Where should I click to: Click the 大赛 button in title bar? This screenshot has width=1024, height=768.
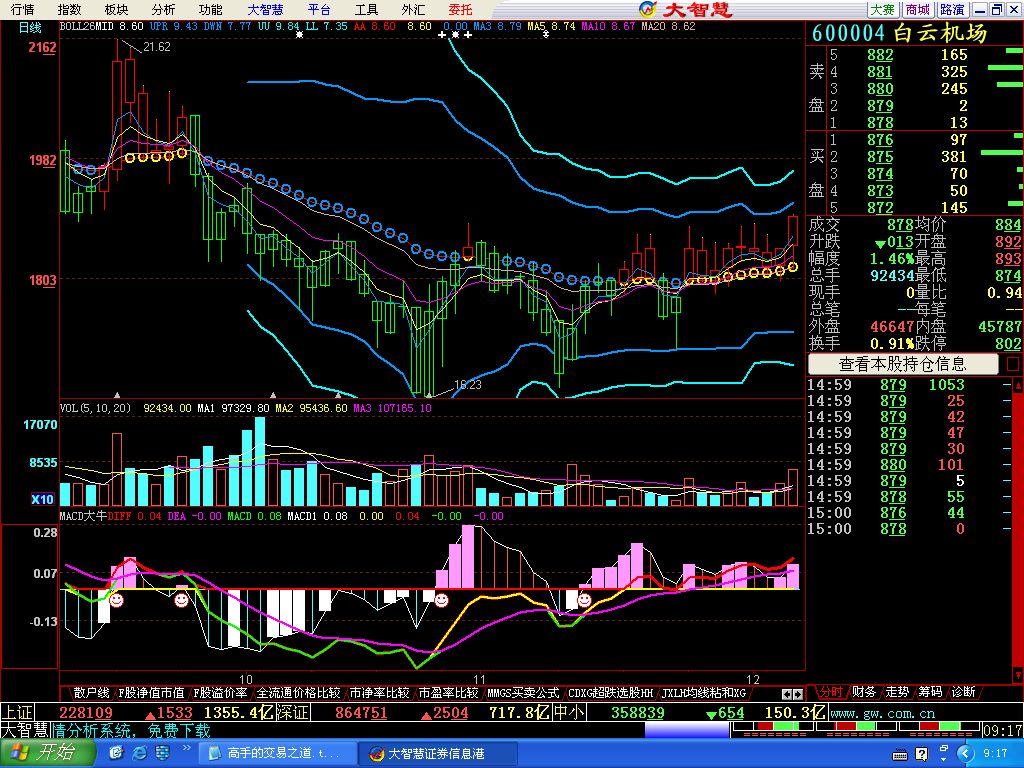883,9
